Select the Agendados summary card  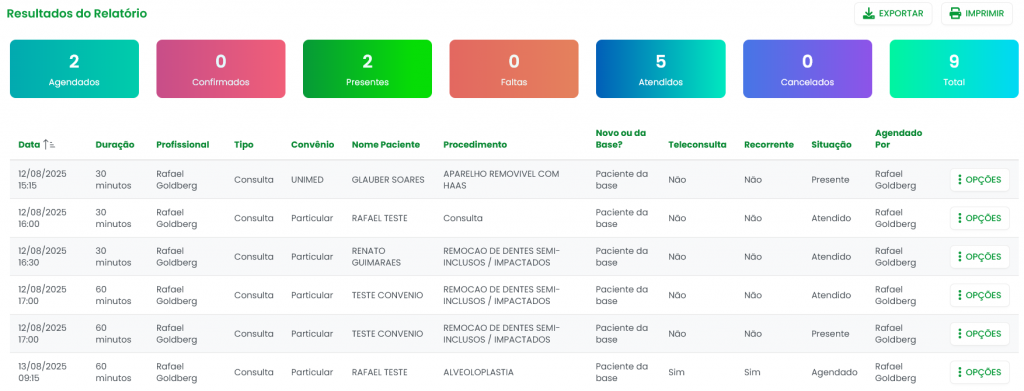tap(74, 69)
